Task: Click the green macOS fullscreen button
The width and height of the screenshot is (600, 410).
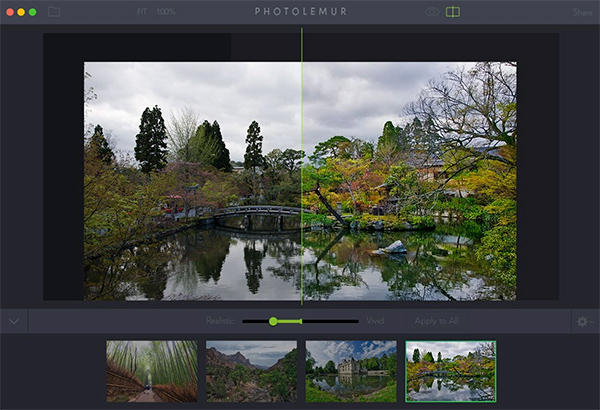Action: pyautogui.click(x=33, y=12)
